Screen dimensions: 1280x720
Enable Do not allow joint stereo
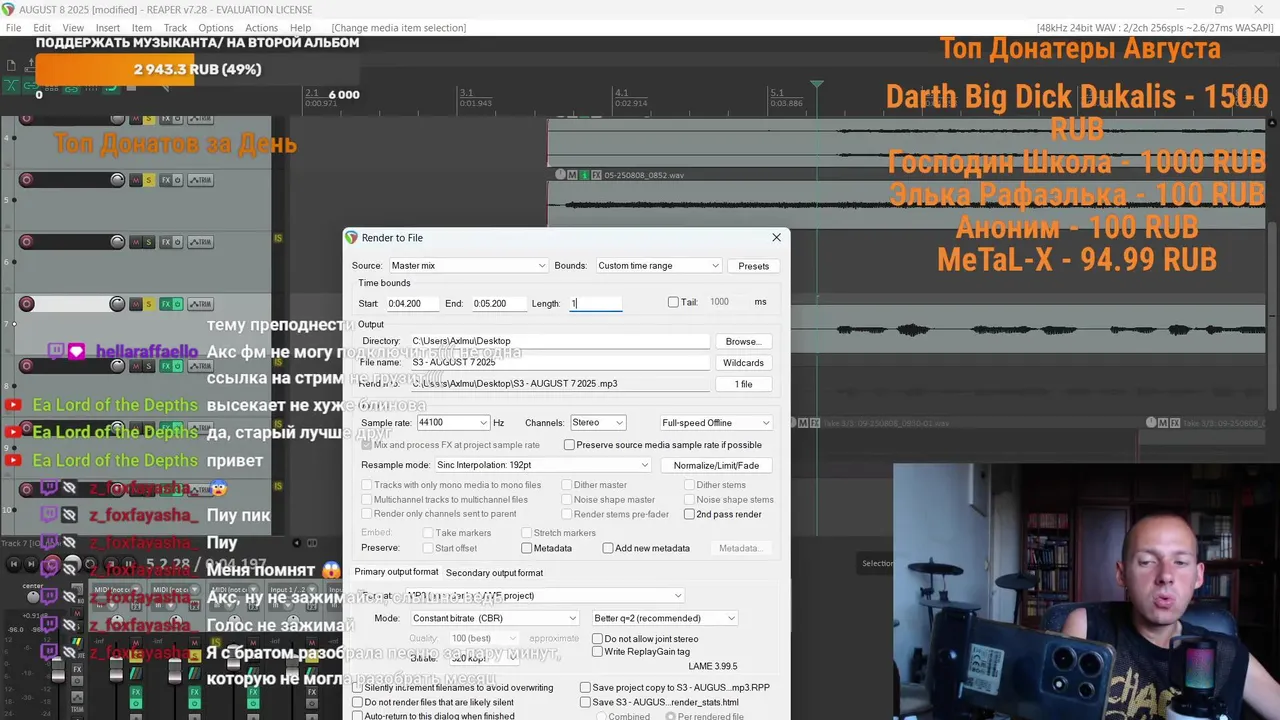tap(597, 639)
